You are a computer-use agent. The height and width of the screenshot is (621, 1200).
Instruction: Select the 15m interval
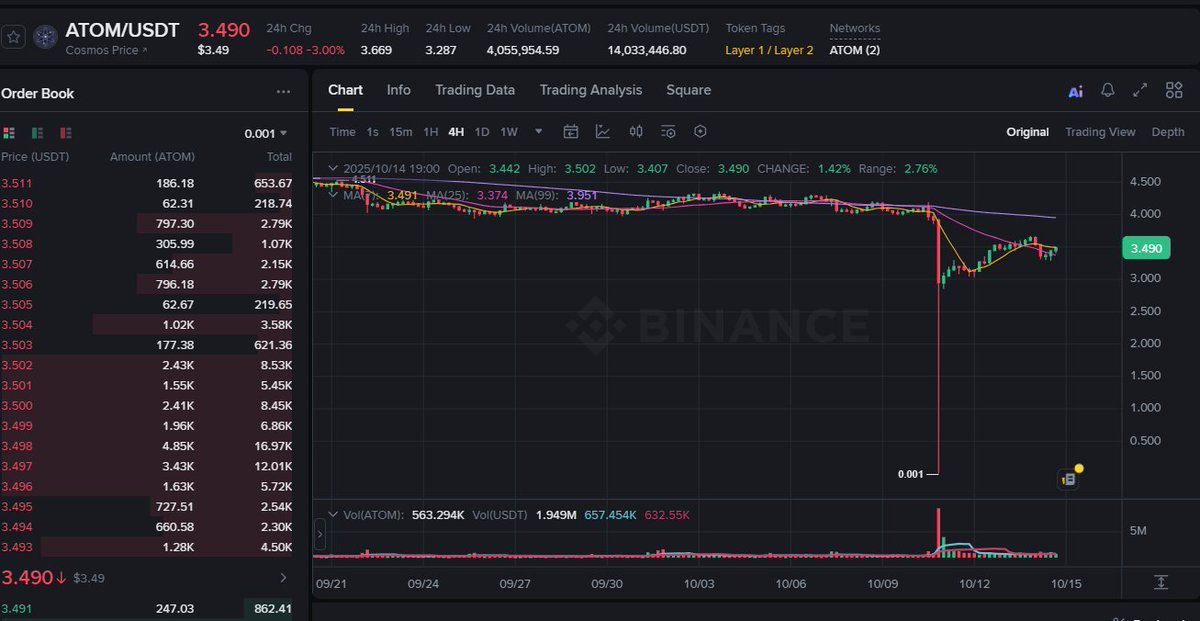(x=401, y=132)
